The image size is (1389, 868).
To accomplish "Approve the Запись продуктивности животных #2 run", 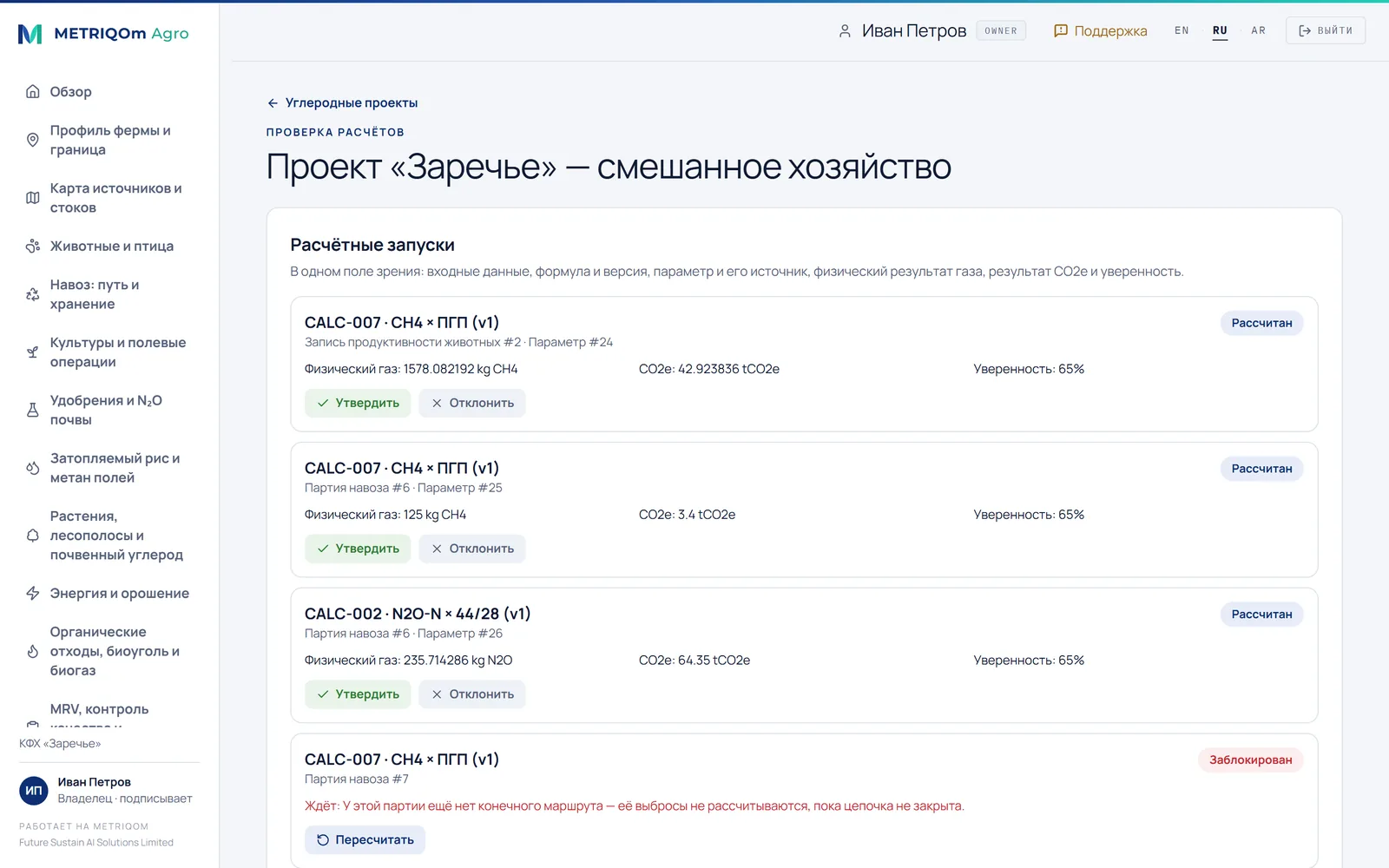I will pos(358,403).
